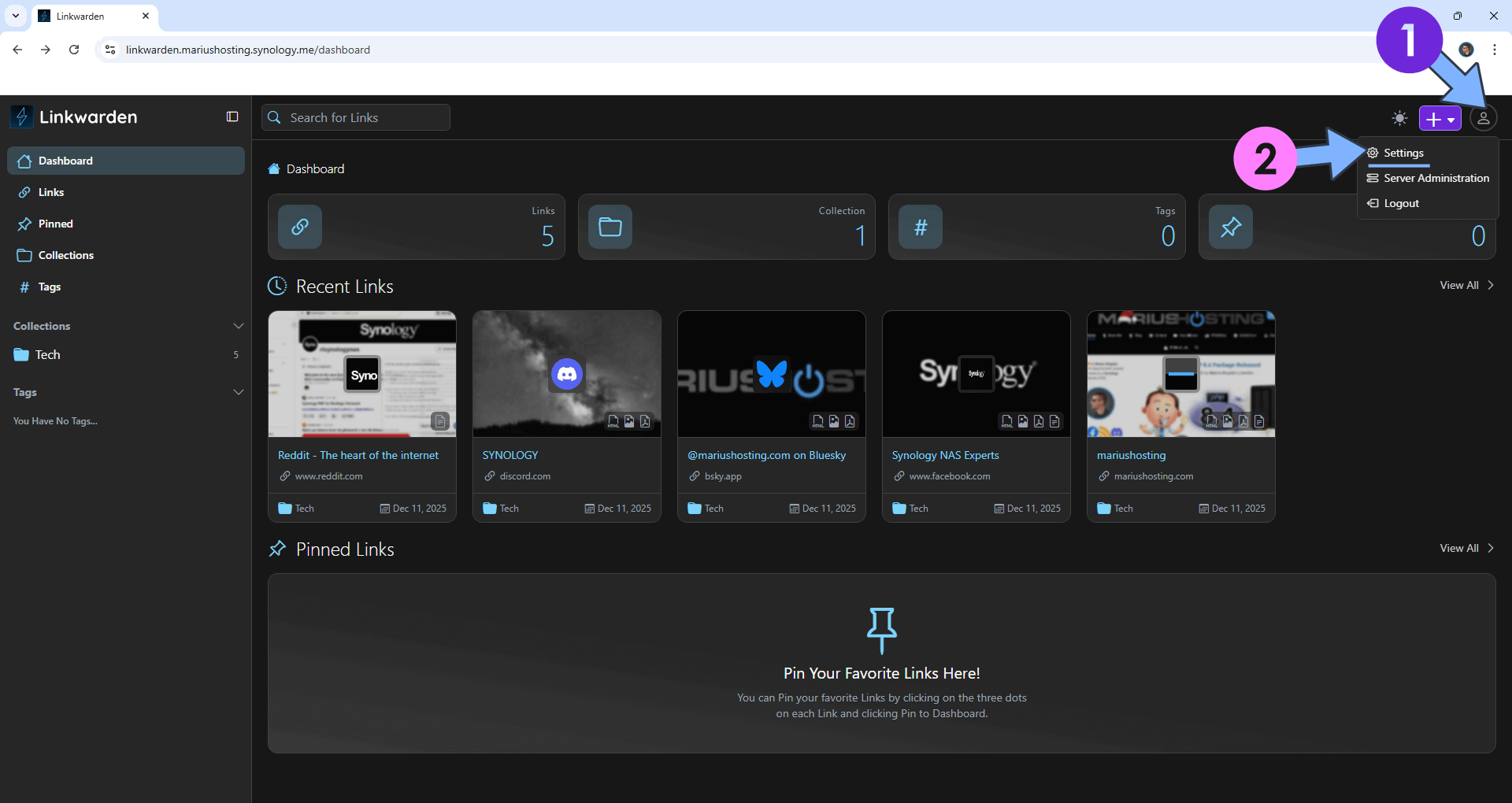
Task: Open Pinned in the sidebar navigation
Action: (55, 224)
